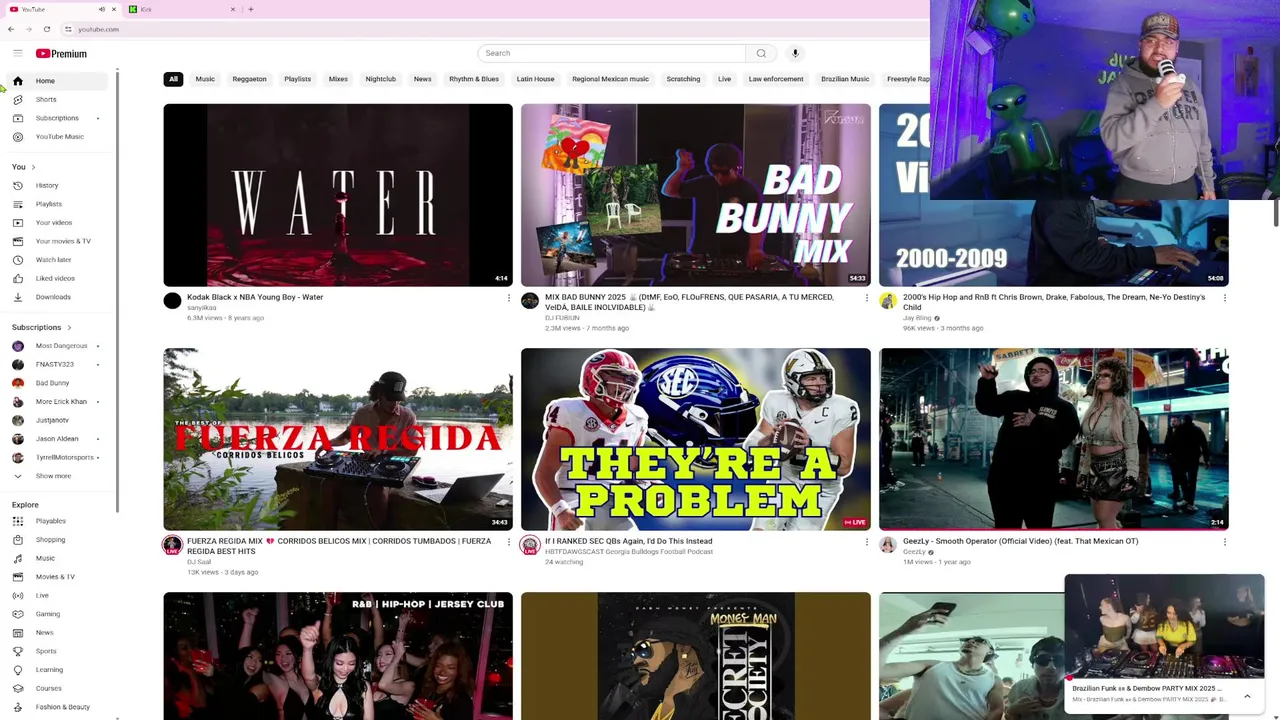The height and width of the screenshot is (720, 1280).
Task: Open Live in Explore section
Action: point(58,595)
